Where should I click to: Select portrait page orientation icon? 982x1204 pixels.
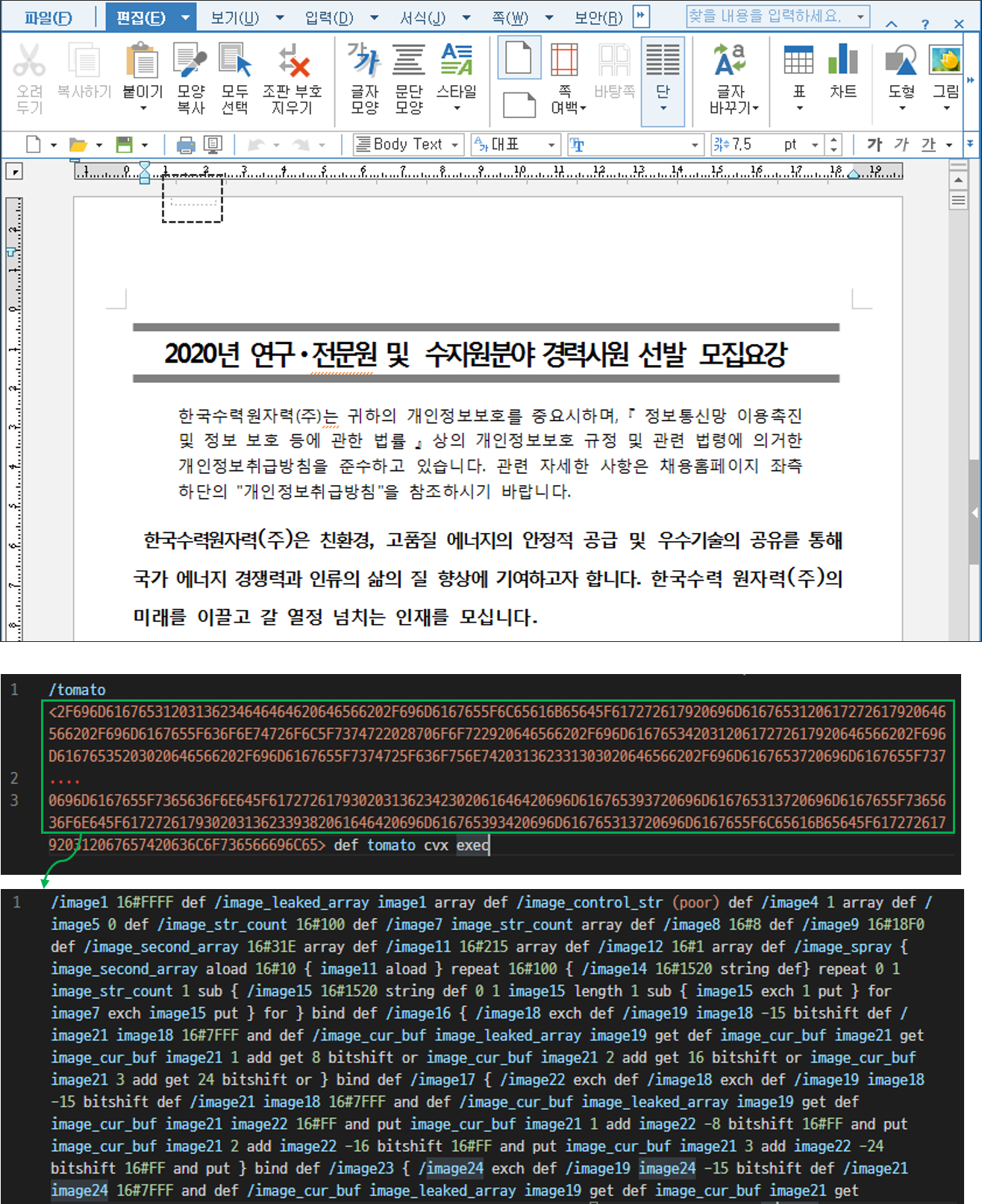click(519, 58)
